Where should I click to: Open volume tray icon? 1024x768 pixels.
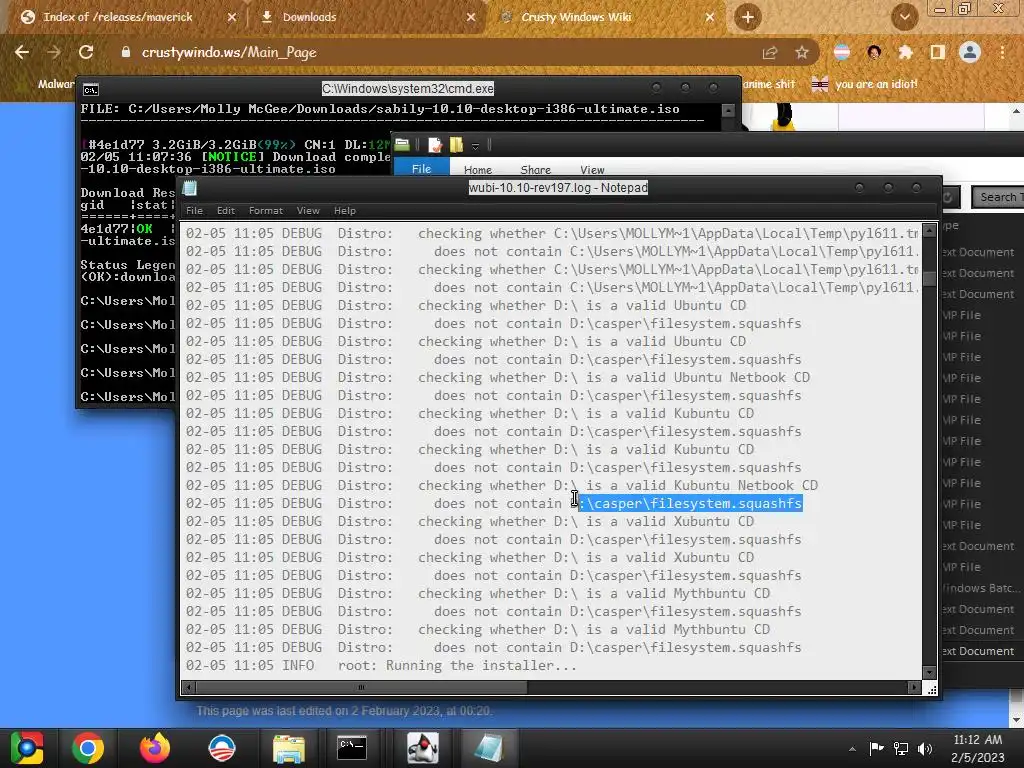(925, 748)
